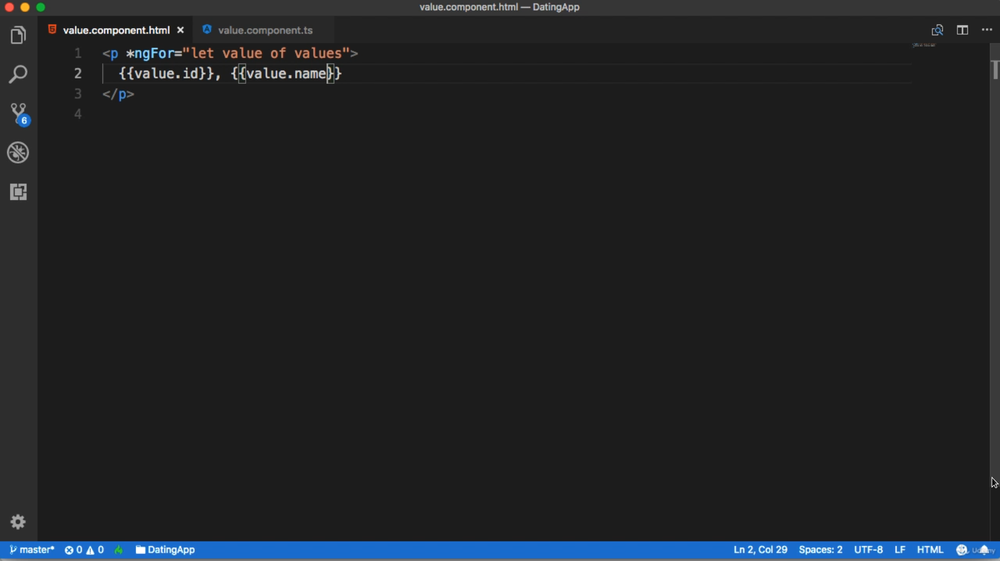Select the value.component.html tab
Screen dimensions: 1000x561
tap(116, 30)
